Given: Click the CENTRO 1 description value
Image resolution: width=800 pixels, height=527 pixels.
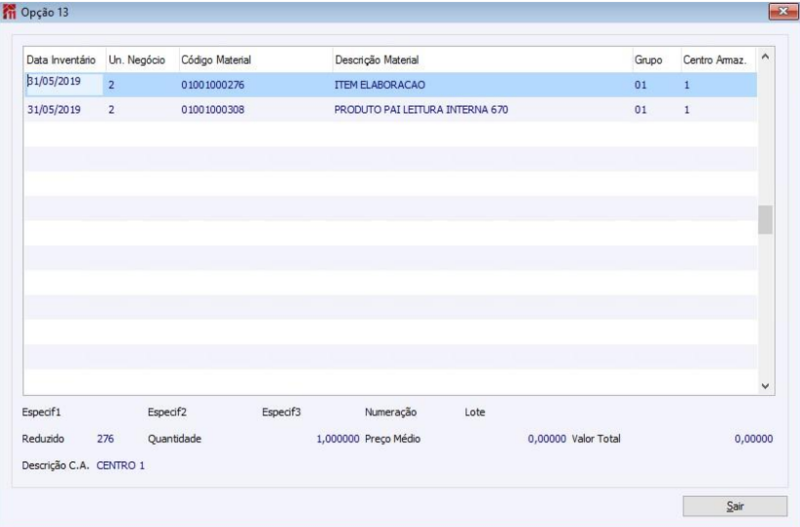Looking at the screenshot, I should click(x=120, y=465).
